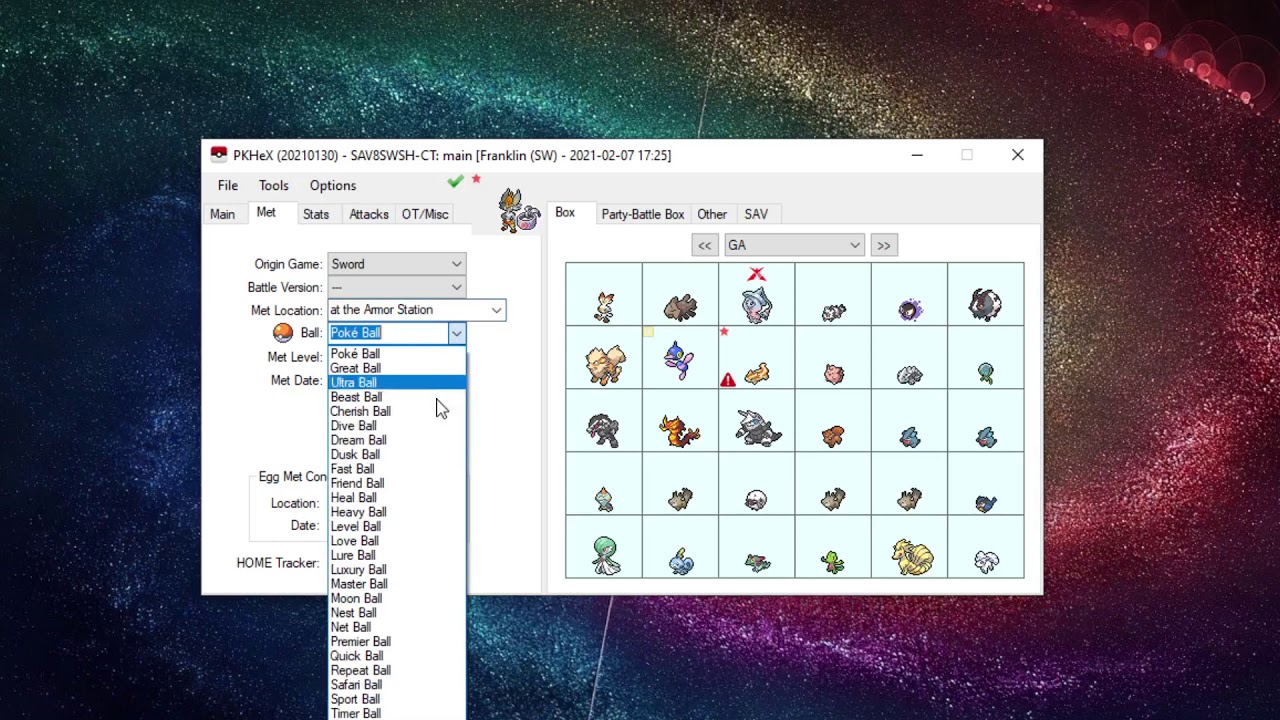Collapse the Ball dropdown arrow
Viewport: 1280px width, 720px height.
[456, 333]
